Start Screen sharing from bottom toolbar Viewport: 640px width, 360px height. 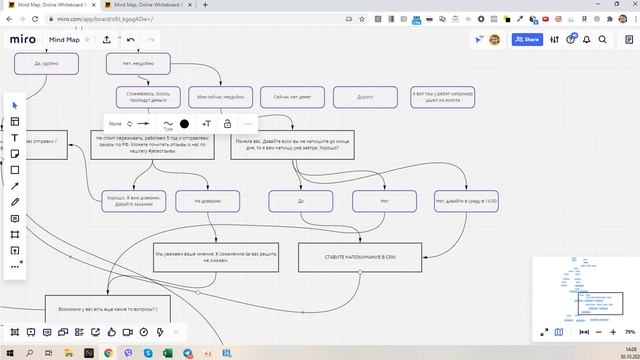click(x=96, y=332)
